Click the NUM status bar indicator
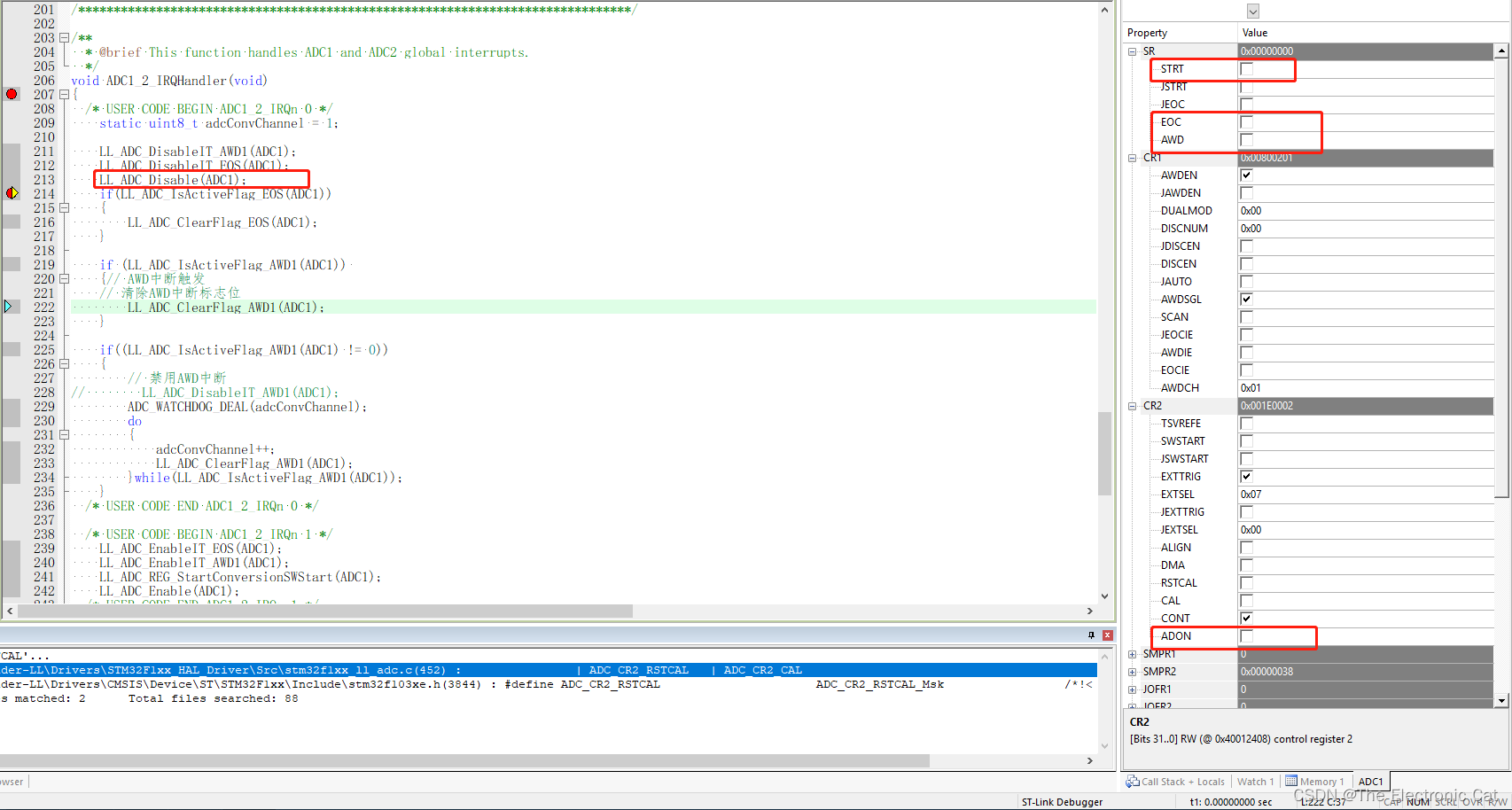 (x=1418, y=802)
